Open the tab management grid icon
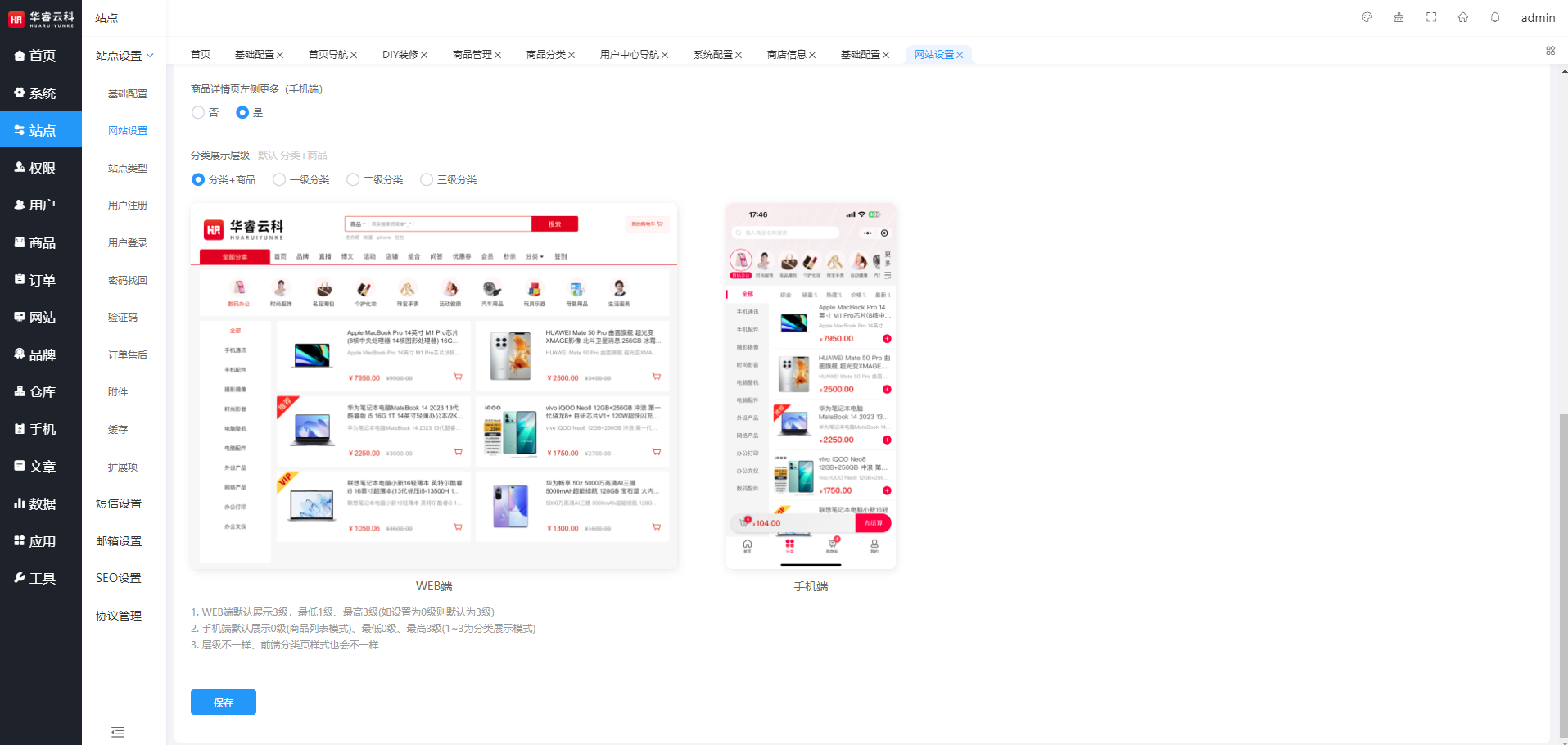Image resolution: width=1568 pixels, height=745 pixels. (1550, 51)
